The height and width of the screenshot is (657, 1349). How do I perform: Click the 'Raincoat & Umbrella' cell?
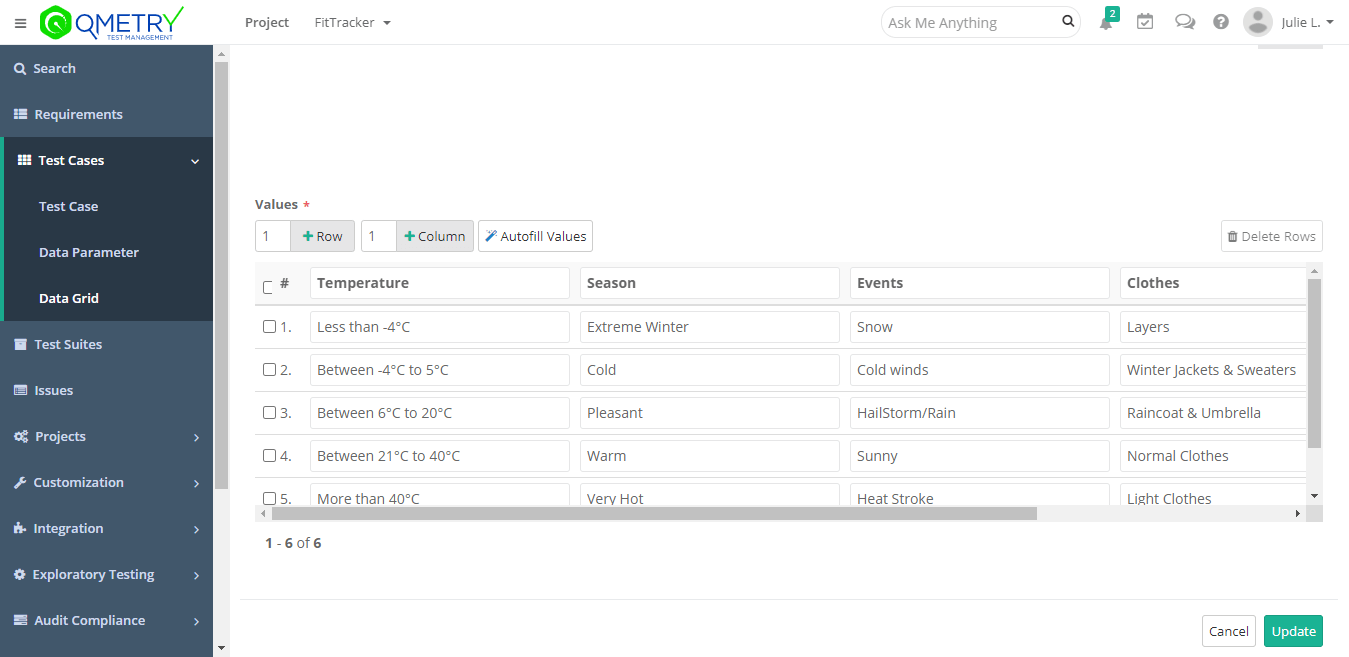click(1213, 413)
